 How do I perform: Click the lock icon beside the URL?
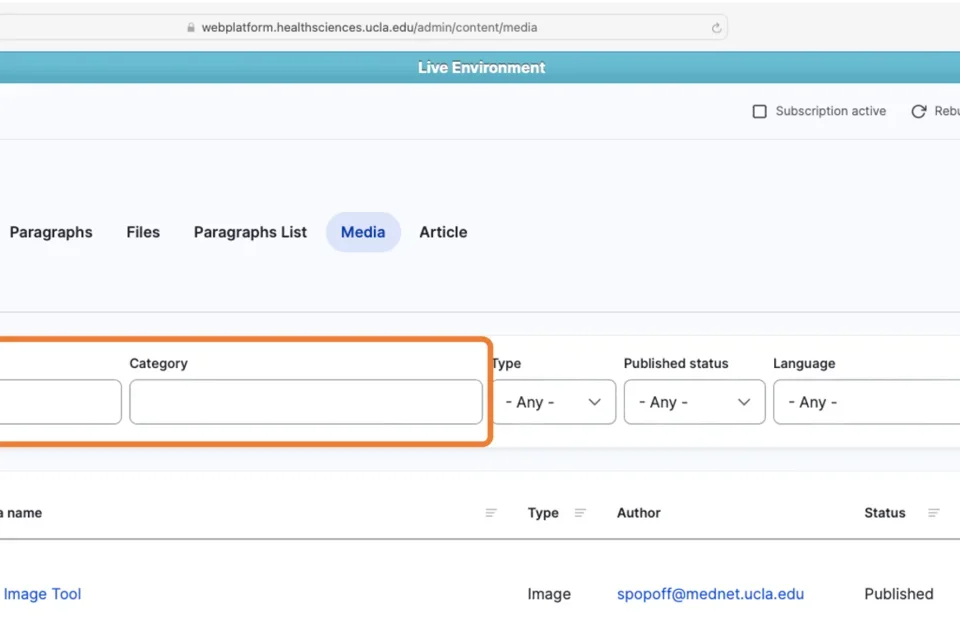coord(191,28)
